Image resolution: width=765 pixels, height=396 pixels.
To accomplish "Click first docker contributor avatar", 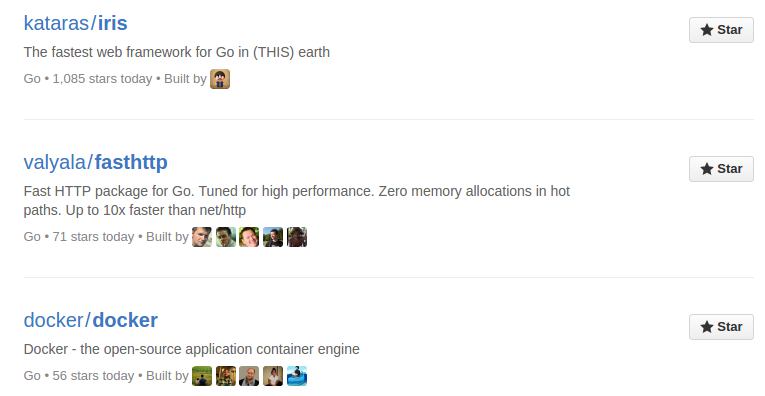I will (202, 376).
